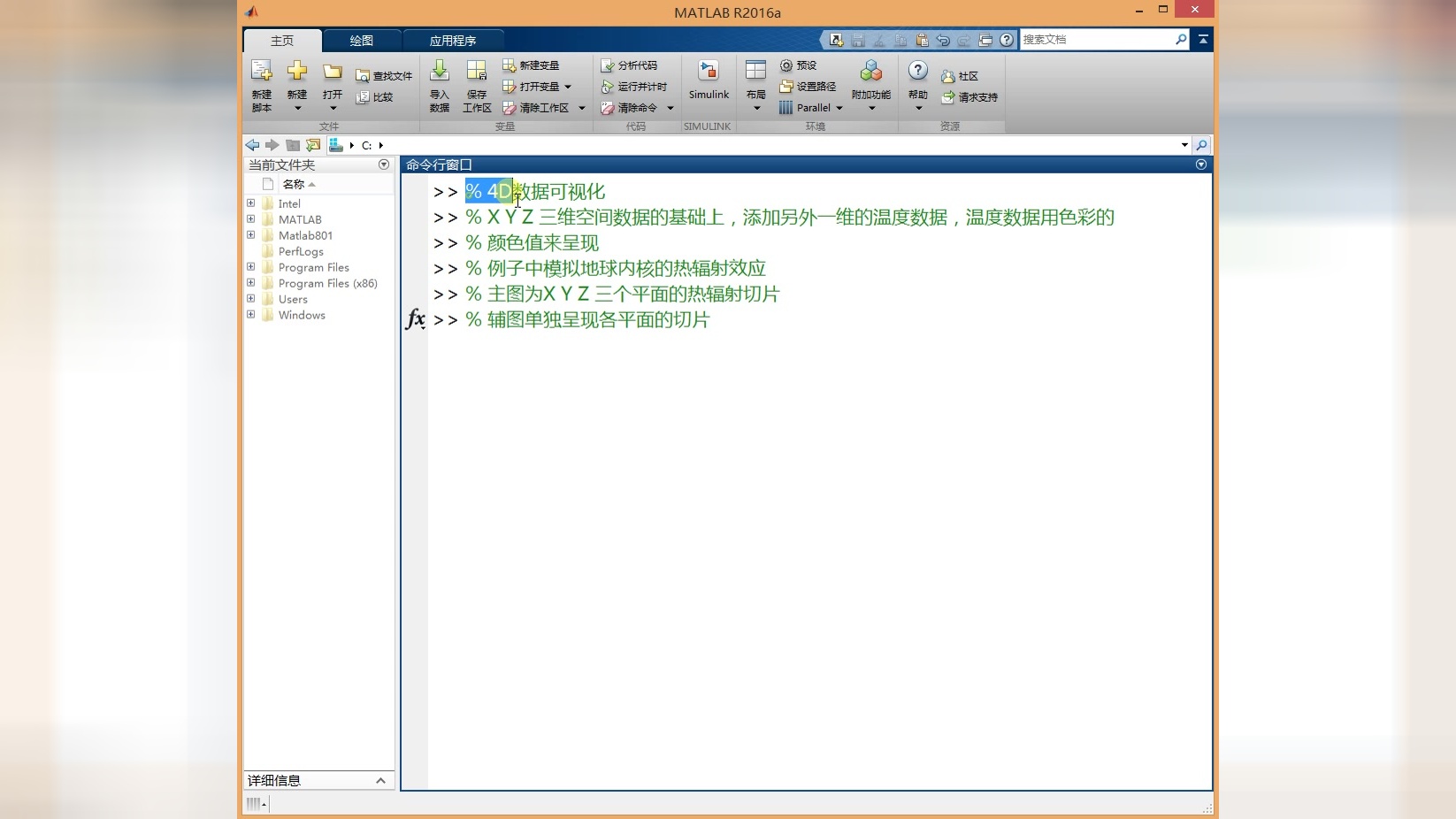
Task: Select the PerfLogs folder
Action: click(x=301, y=251)
